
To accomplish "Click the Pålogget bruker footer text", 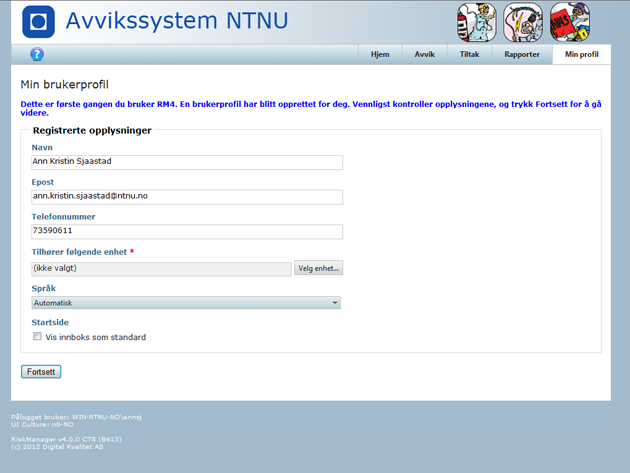I will coord(76,417).
